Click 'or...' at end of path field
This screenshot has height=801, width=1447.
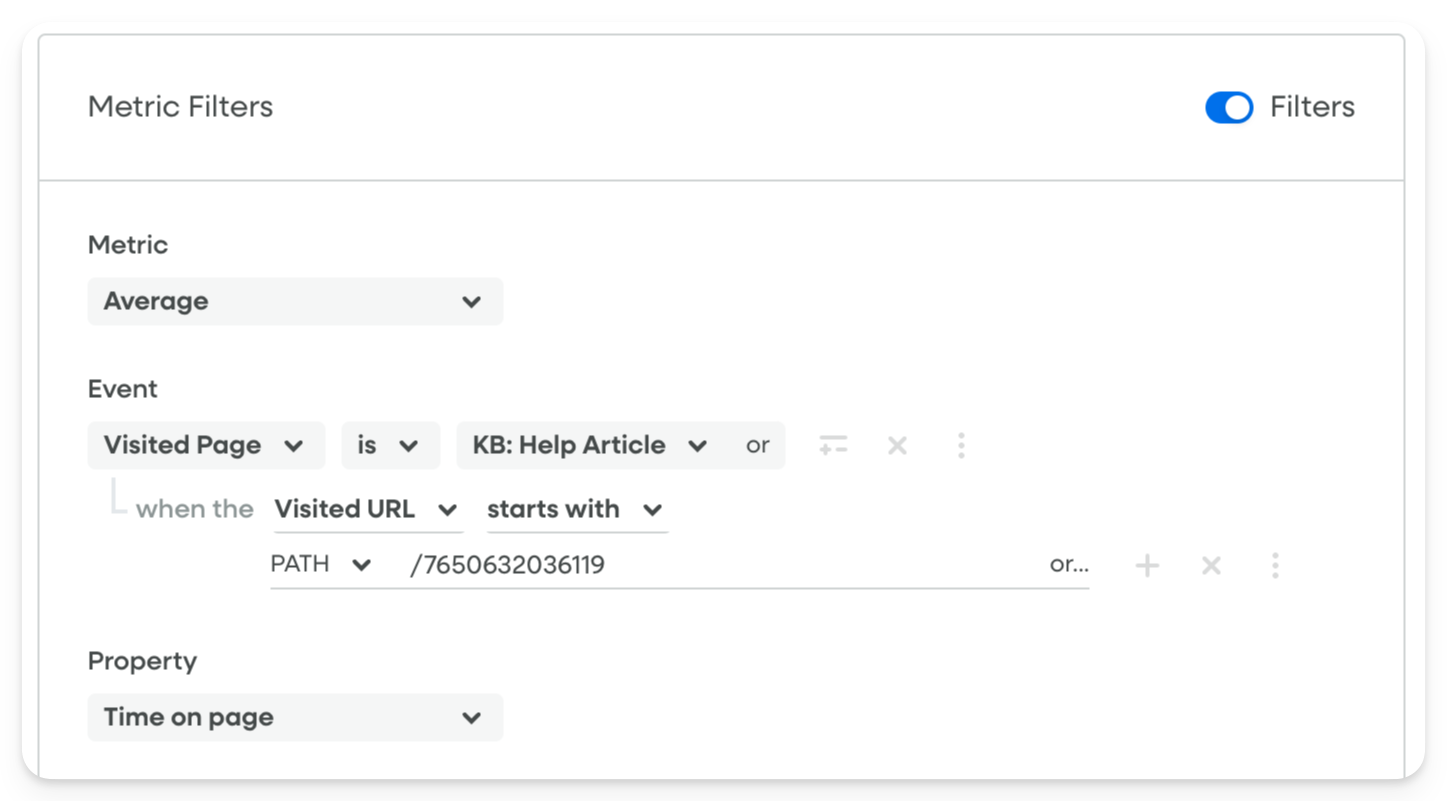[x=1069, y=565]
